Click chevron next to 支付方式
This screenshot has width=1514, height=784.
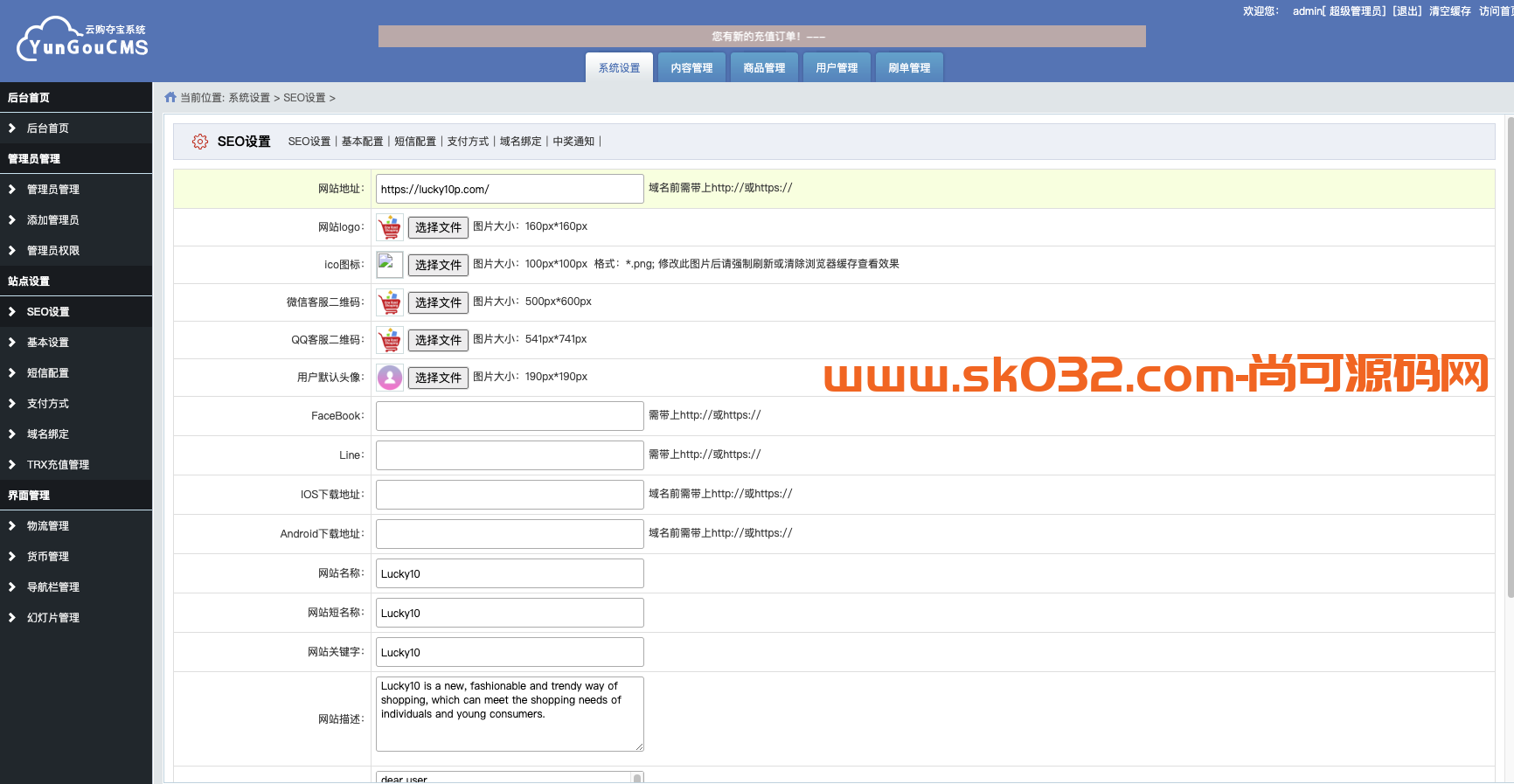coord(11,403)
